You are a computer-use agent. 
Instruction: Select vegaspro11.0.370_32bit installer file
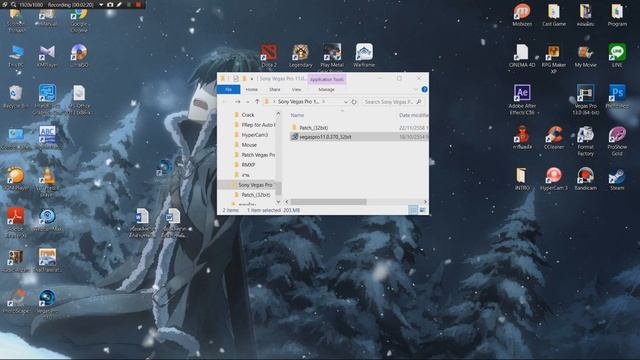click(x=325, y=137)
